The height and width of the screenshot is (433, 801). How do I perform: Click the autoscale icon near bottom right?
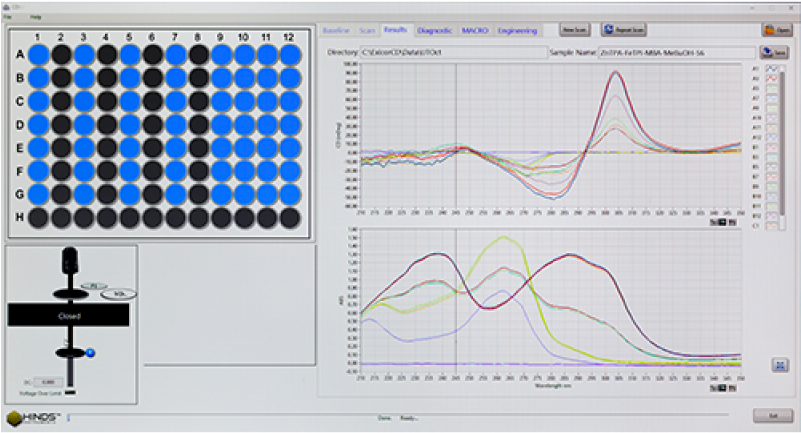pos(778,366)
